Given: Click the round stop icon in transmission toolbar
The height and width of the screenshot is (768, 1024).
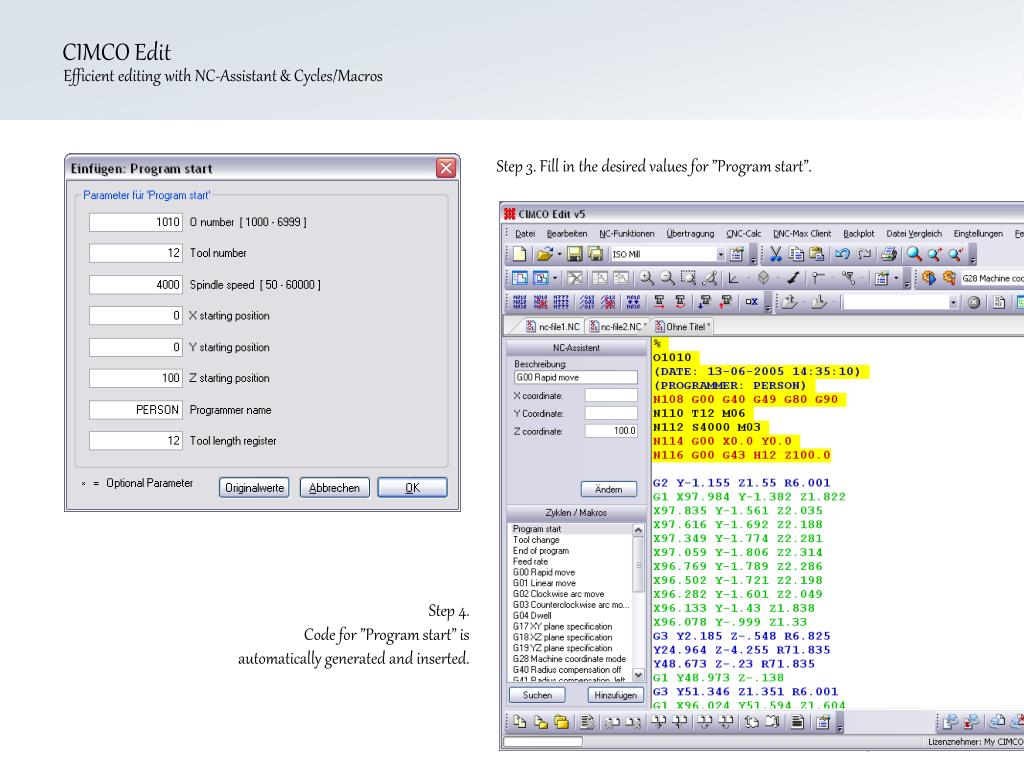Looking at the screenshot, I should (x=974, y=302).
